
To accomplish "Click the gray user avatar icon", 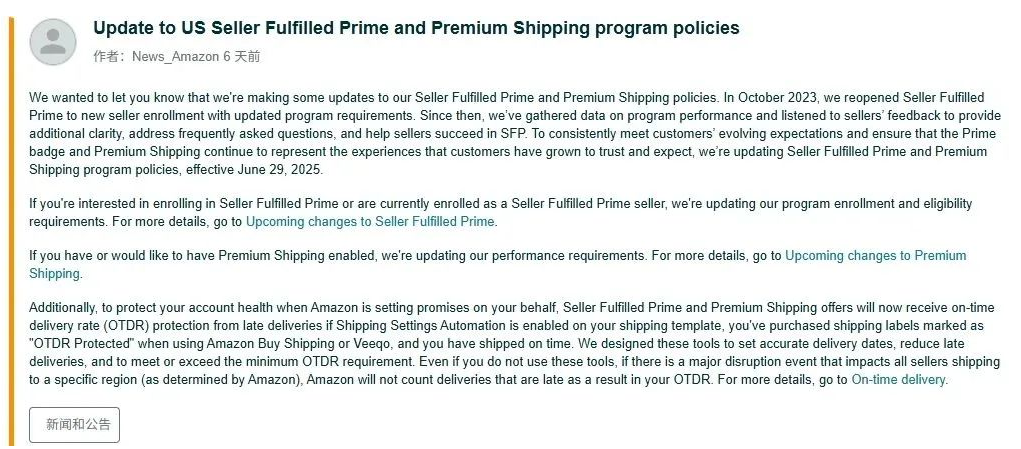I will coord(54,40).
